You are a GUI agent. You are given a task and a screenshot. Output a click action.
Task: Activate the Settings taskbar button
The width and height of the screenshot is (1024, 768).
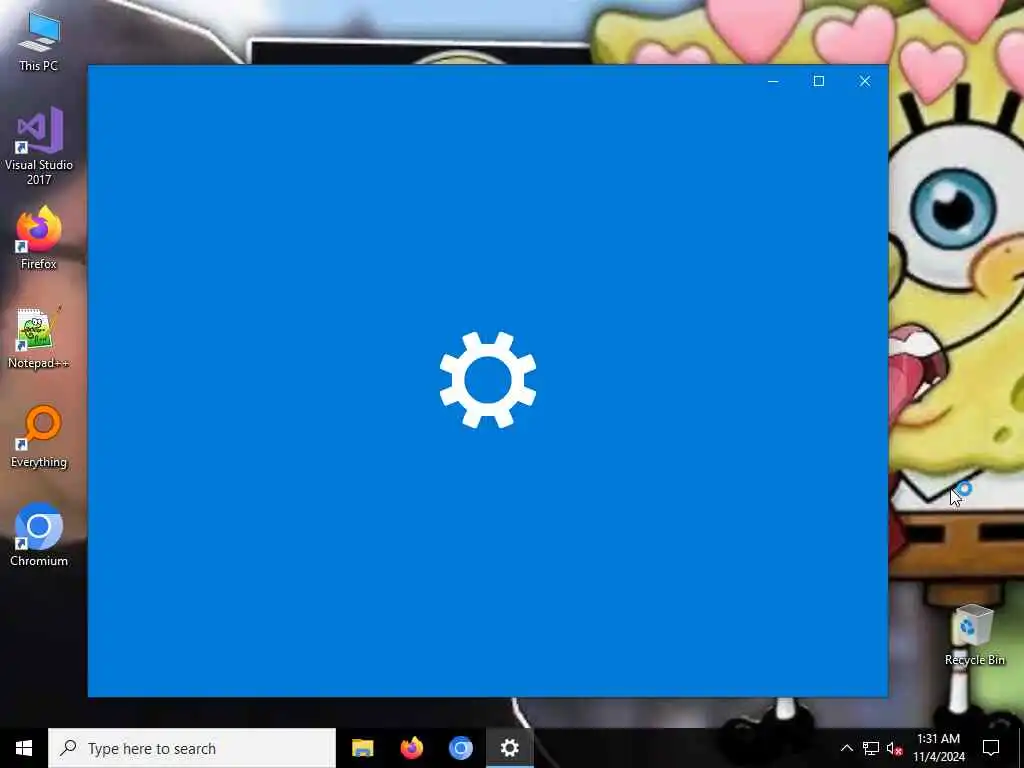point(509,748)
